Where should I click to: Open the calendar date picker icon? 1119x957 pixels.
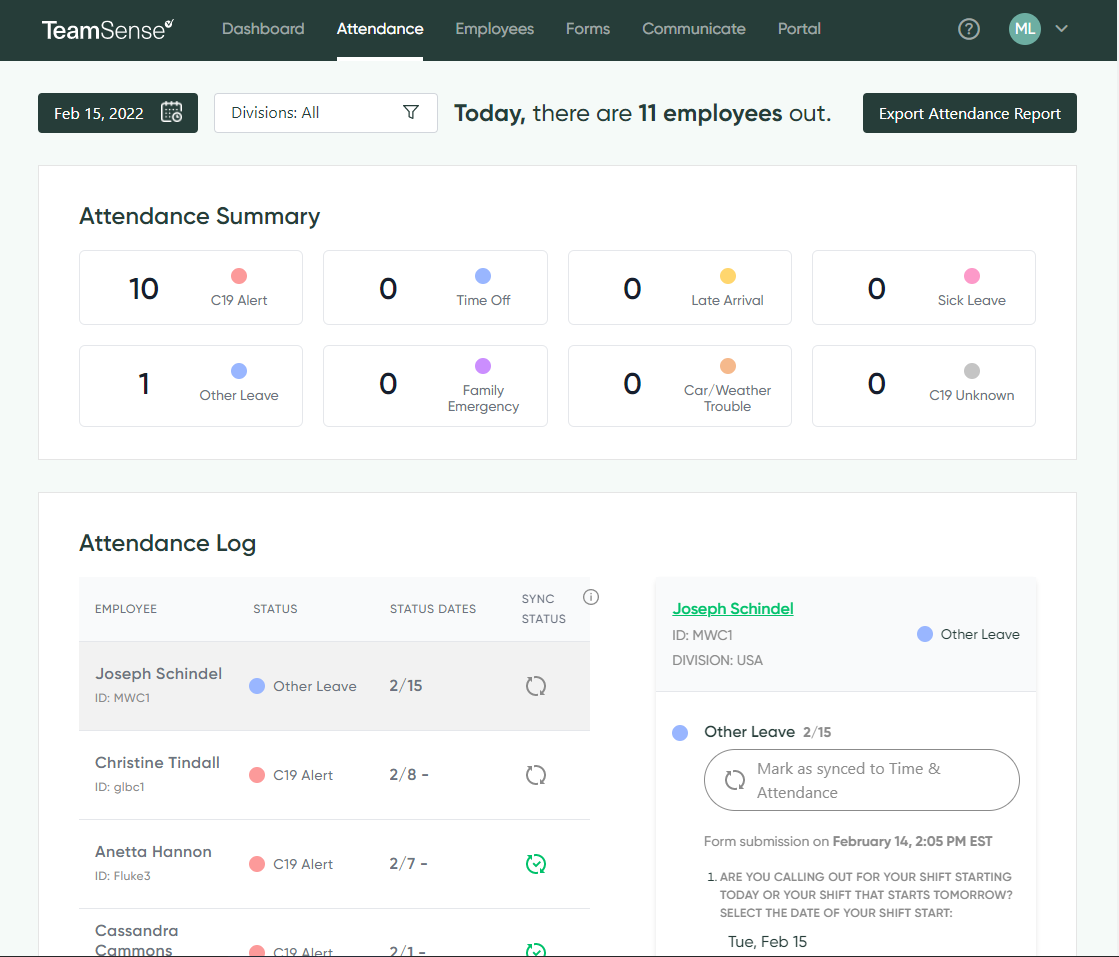click(x=171, y=112)
